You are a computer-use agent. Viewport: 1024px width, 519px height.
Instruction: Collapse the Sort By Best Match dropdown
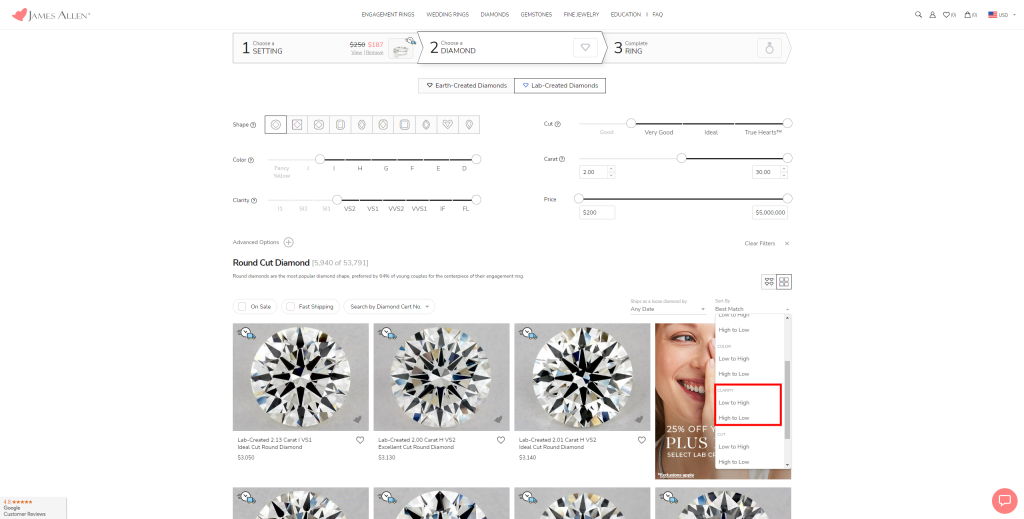click(752, 309)
